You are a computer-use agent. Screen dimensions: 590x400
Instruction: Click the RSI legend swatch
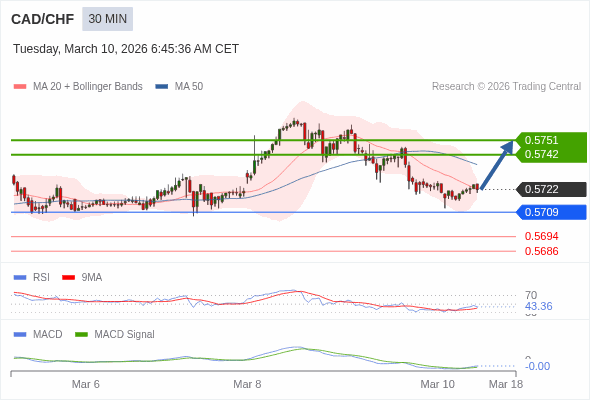click(20, 278)
